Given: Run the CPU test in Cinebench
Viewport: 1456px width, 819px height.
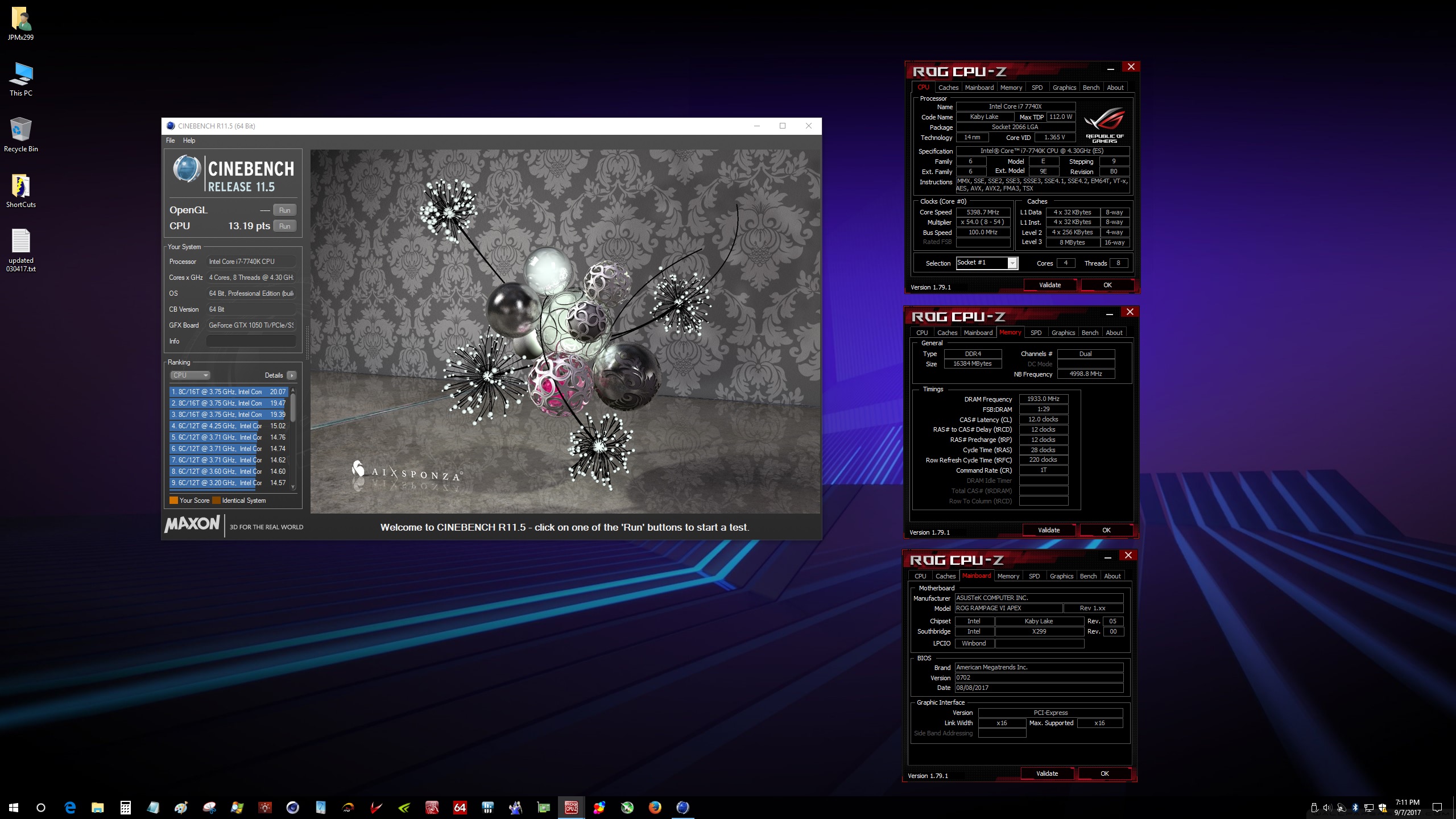Looking at the screenshot, I should pos(285,226).
